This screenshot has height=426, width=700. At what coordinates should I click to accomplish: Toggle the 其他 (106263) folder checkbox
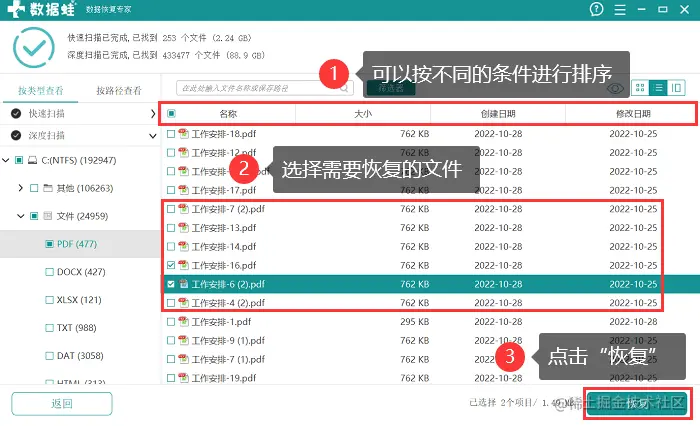(34, 188)
